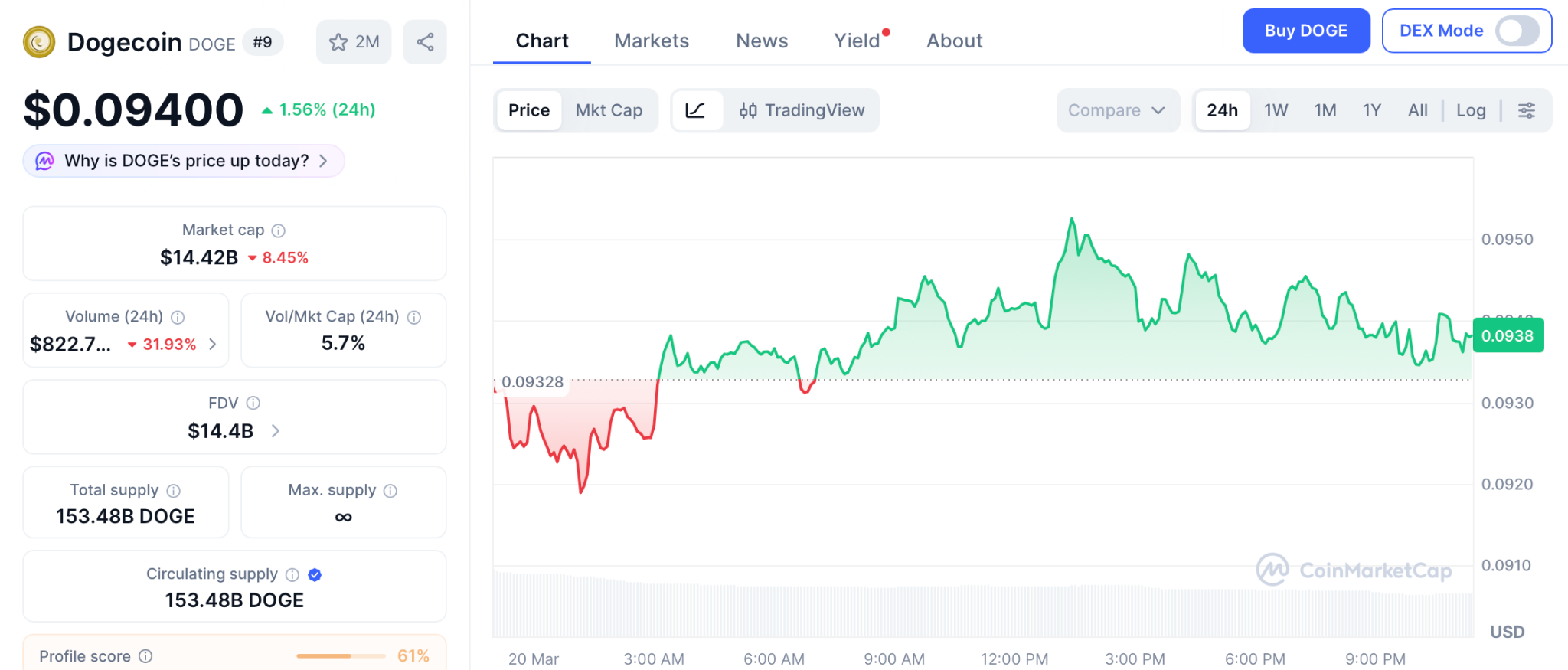
Task: Select the line chart icon
Action: pos(696,110)
